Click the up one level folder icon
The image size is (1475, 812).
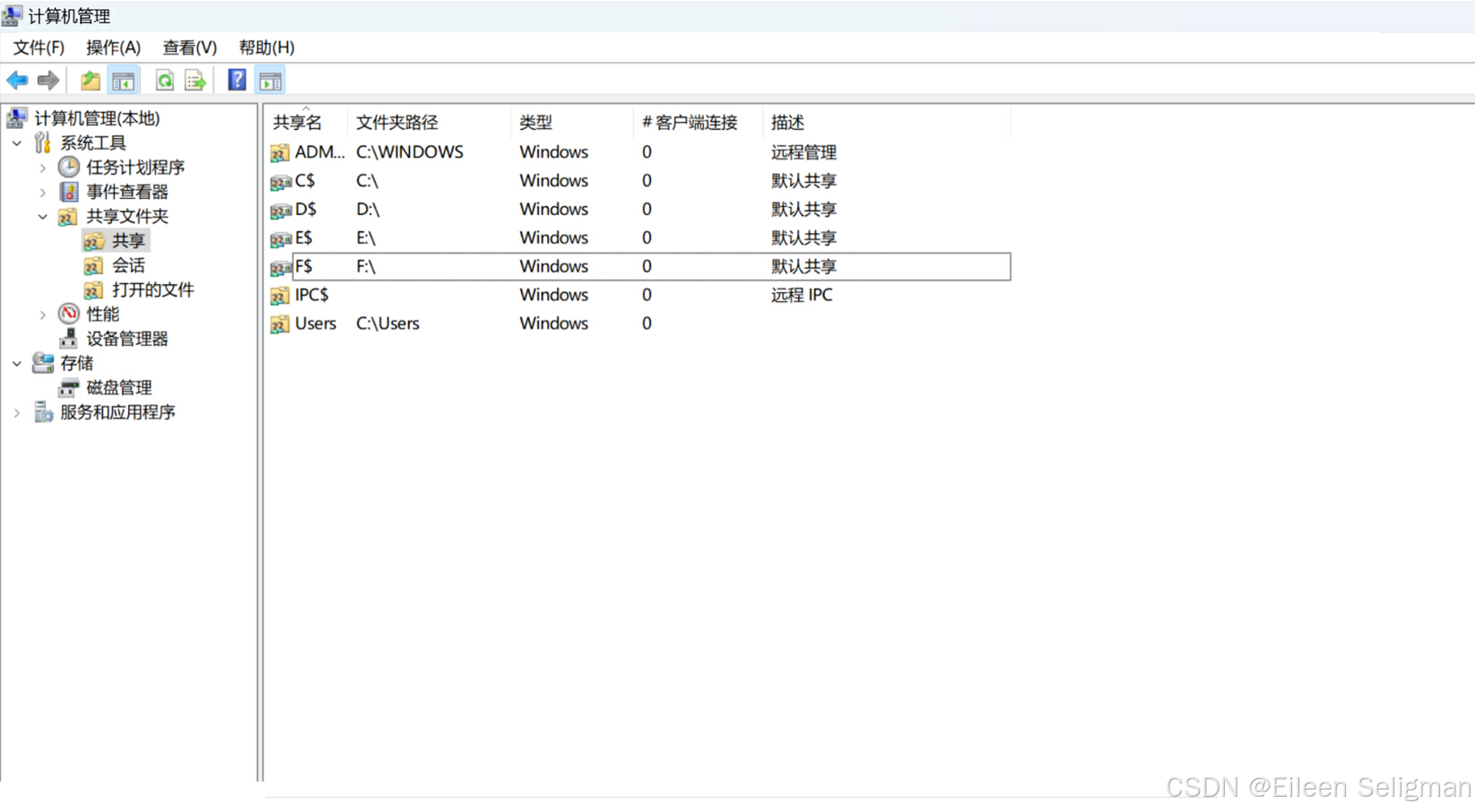(91, 81)
